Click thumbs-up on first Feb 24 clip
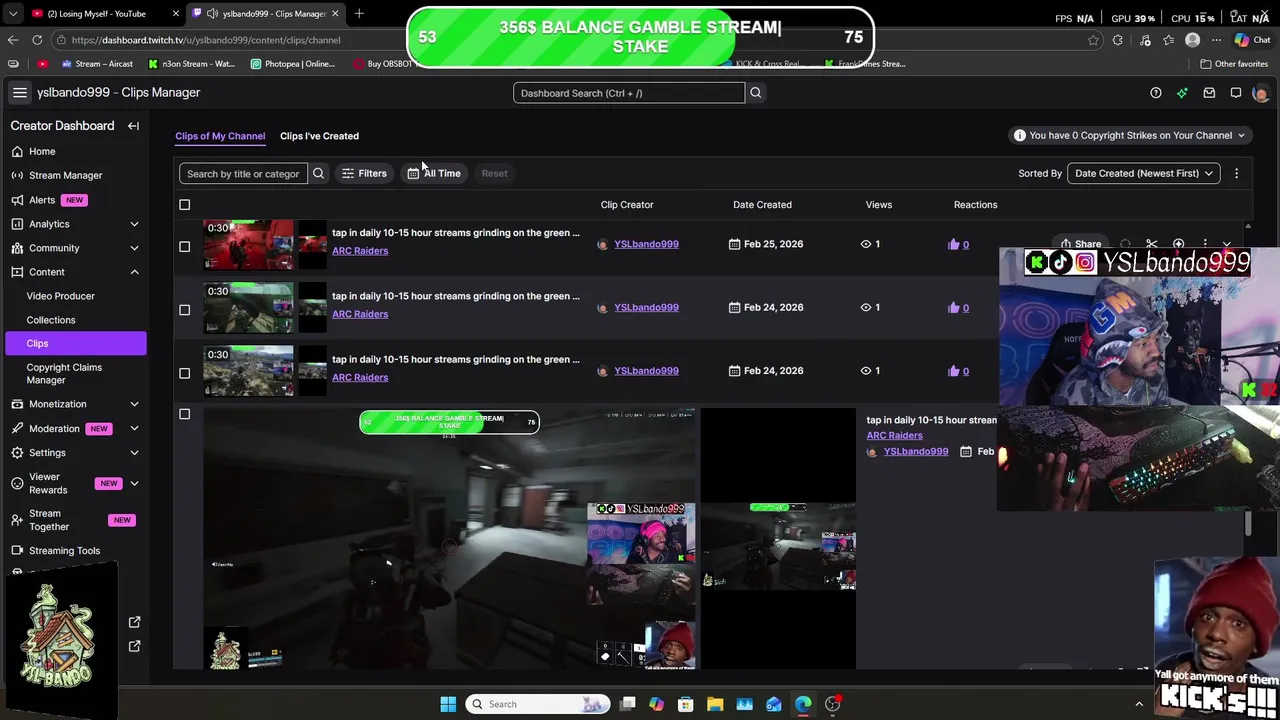The width and height of the screenshot is (1280, 720). pos(954,307)
